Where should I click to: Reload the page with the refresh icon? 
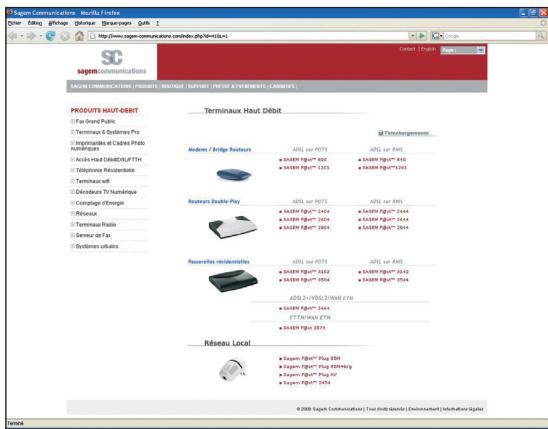[50, 36]
